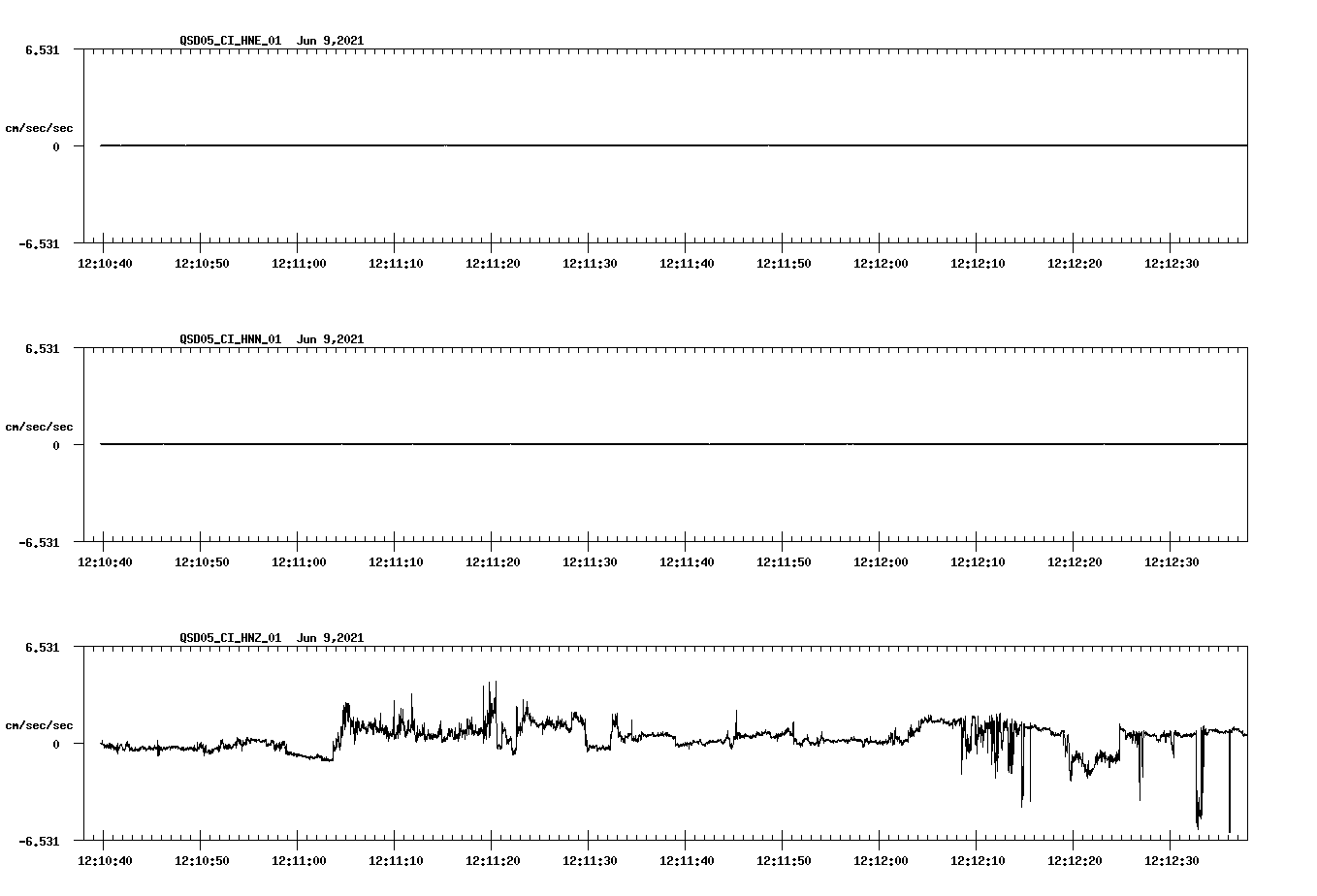Image resolution: width=1317 pixels, height=896 pixels.
Task: Click the 12:10:50 time label under HNZ chart
Action: point(202,861)
